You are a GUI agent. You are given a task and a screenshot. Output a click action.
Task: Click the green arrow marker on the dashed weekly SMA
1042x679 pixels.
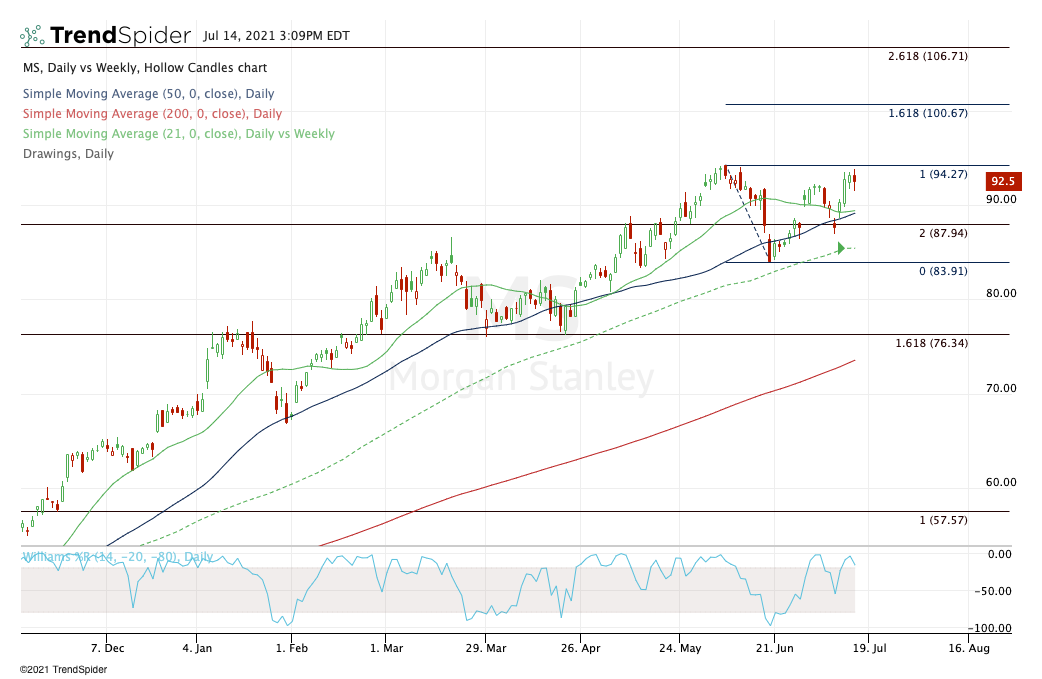pos(841,248)
